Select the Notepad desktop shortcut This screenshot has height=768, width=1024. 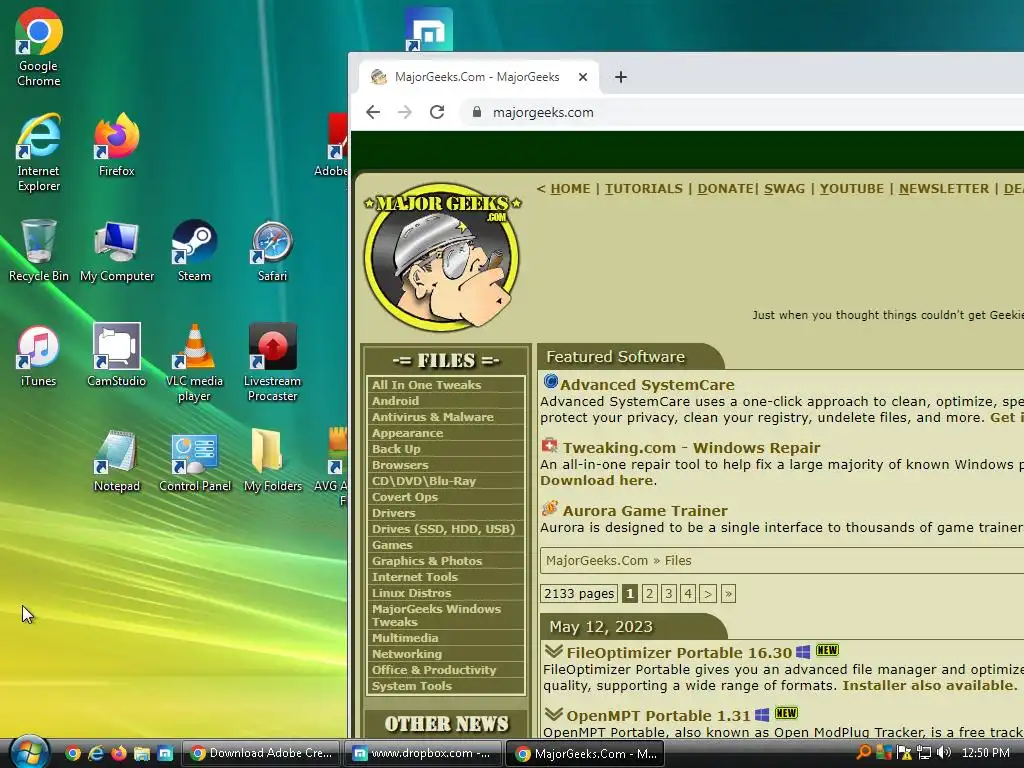[x=116, y=460]
